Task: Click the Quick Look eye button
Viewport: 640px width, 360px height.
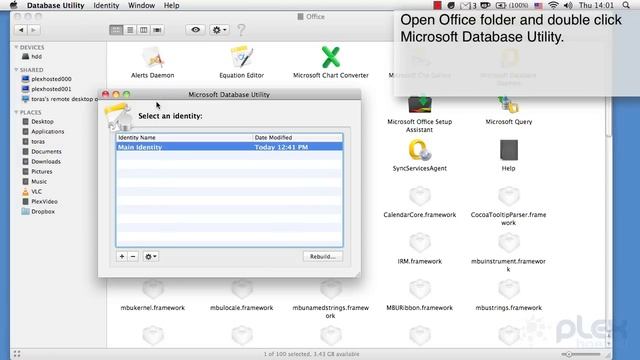Action: (x=196, y=30)
